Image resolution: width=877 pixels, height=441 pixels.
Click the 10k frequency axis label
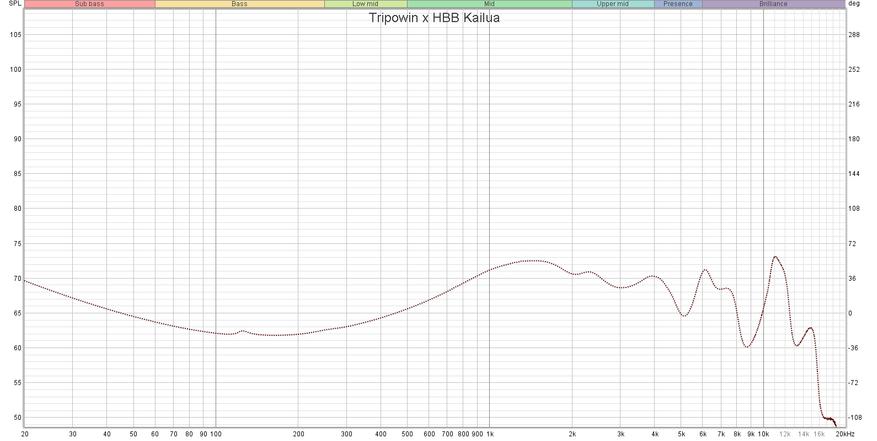click(764, 434)
